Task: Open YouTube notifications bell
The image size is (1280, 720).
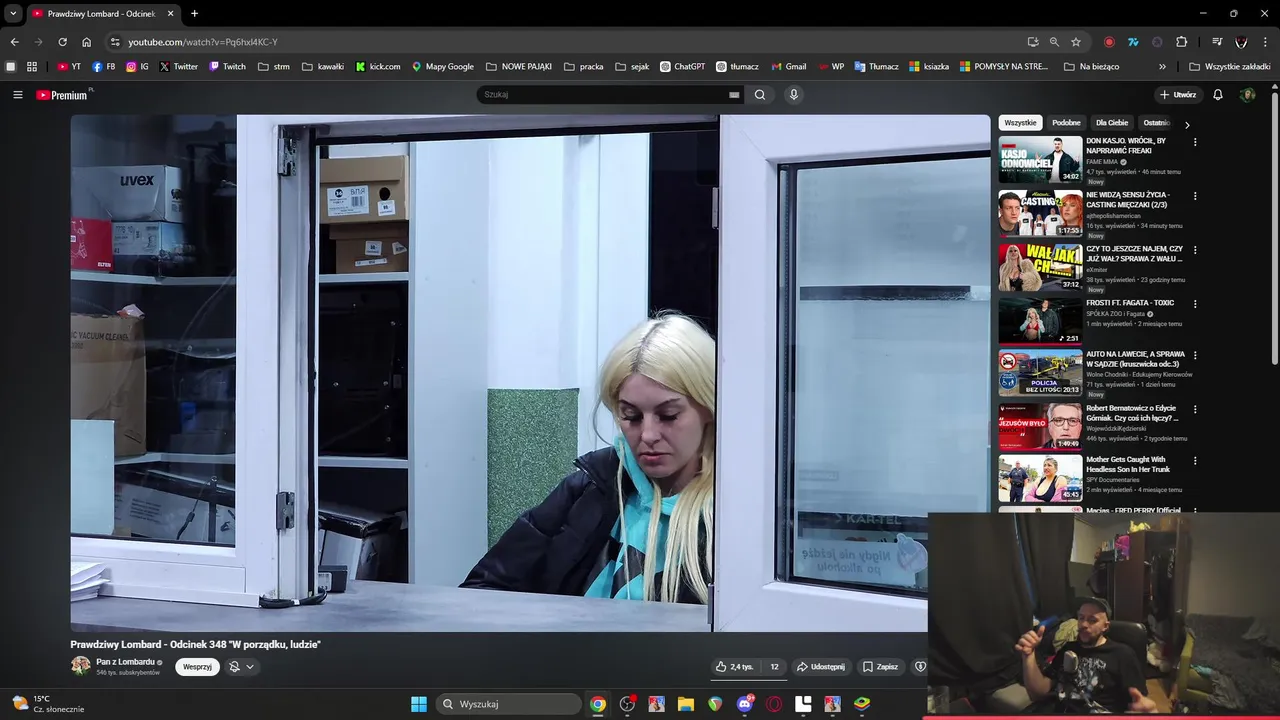Action: click(1218, 95)
